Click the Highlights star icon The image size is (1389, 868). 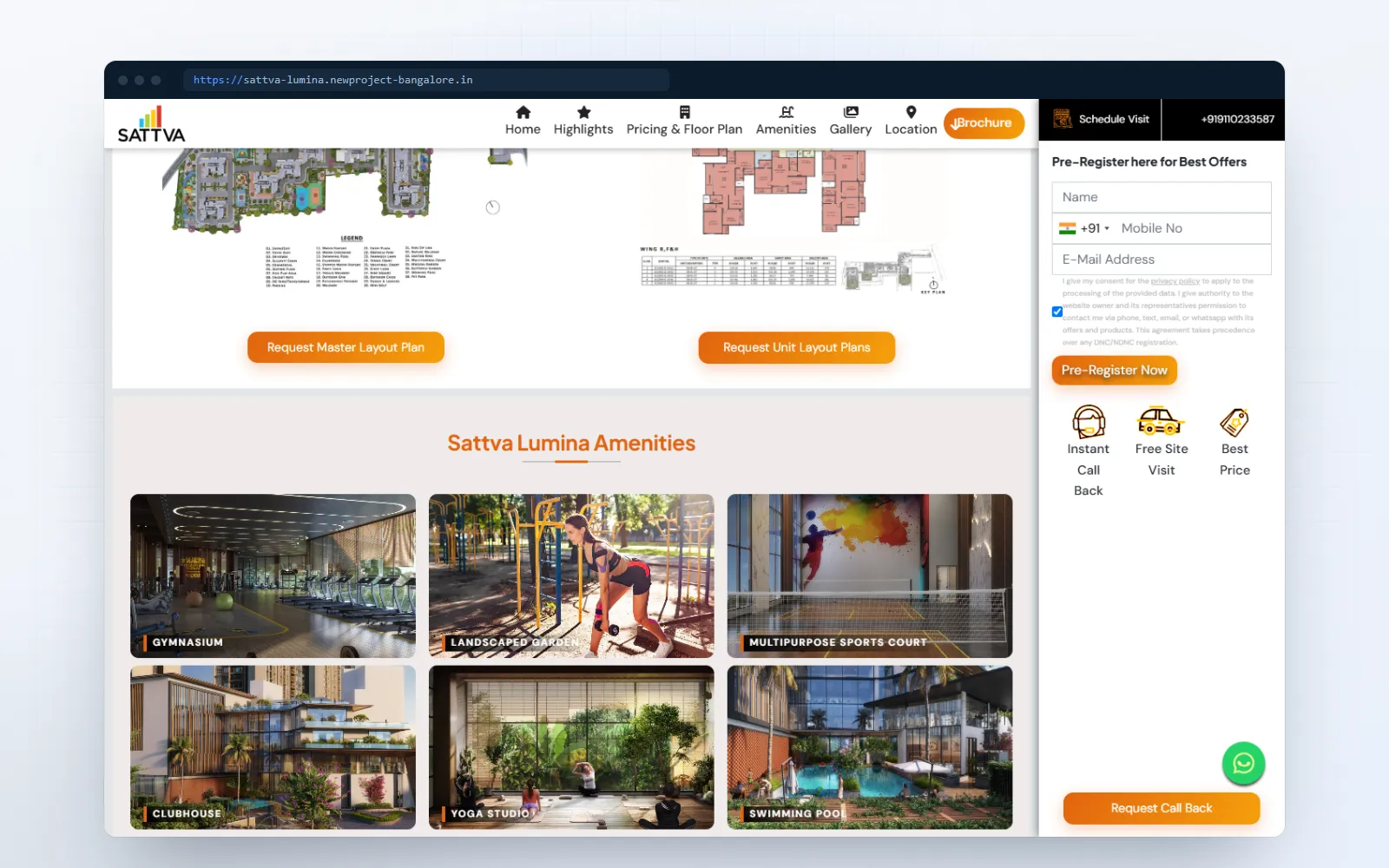pos(583,112)
